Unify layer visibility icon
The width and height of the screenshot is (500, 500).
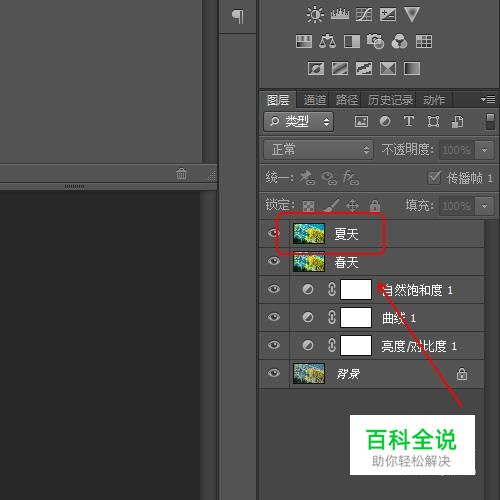tap(329, 178)
